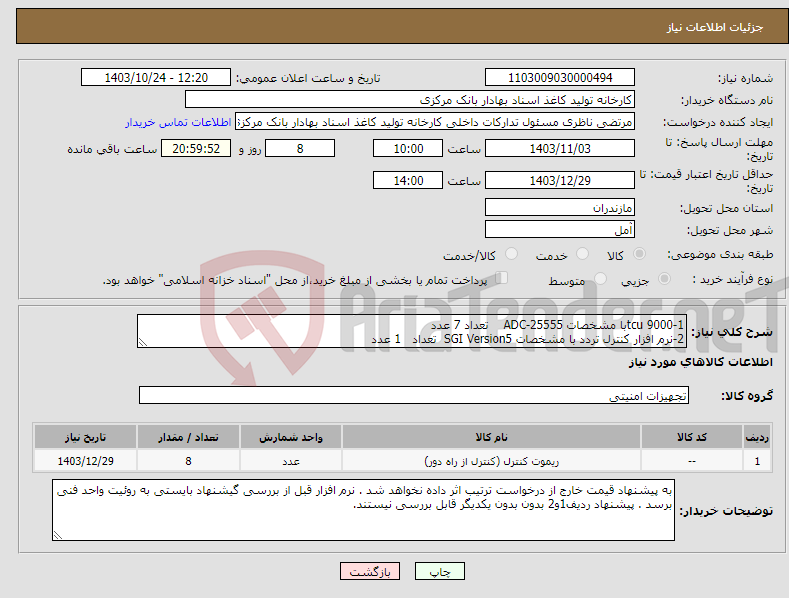The width and height of the screenshot is (789, 598).
Task: Click the resize handle of need description box
Action: (143, 342)
